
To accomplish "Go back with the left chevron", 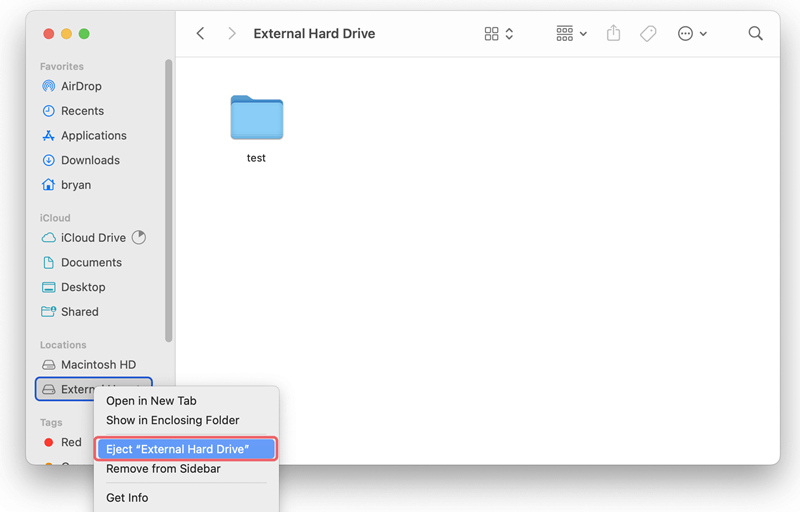I will [x=201, y=34].
